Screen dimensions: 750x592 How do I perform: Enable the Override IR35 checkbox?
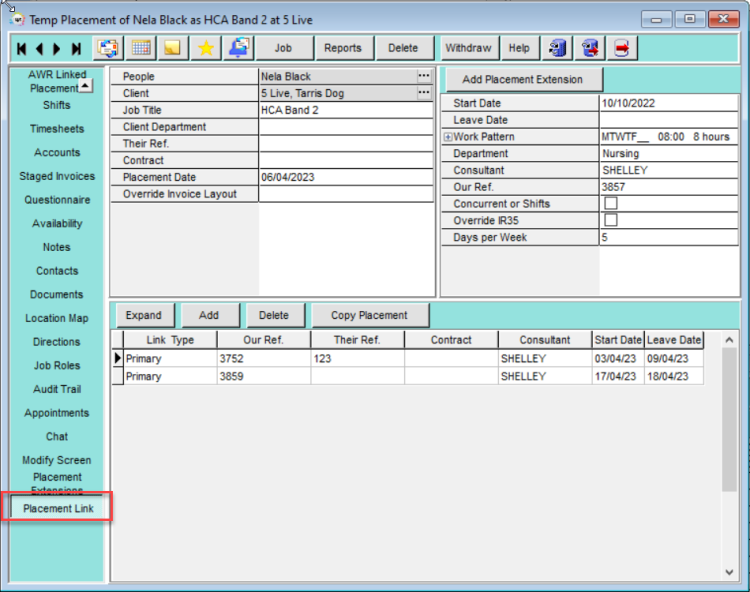[x=611, y=220]
